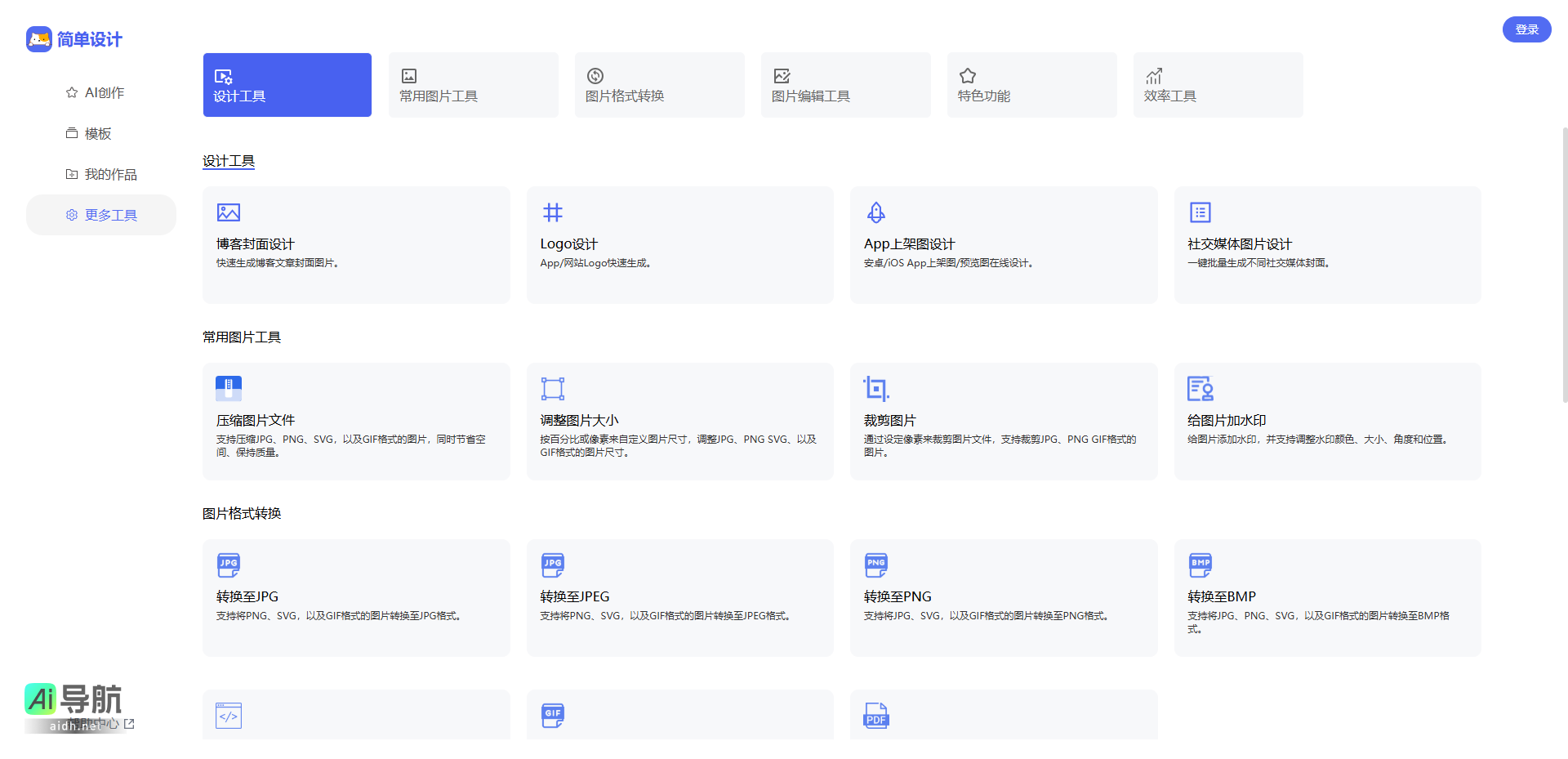Click the 转换至PNG file icon
The height and width of the screenshot is (759, 1568).
875,565
